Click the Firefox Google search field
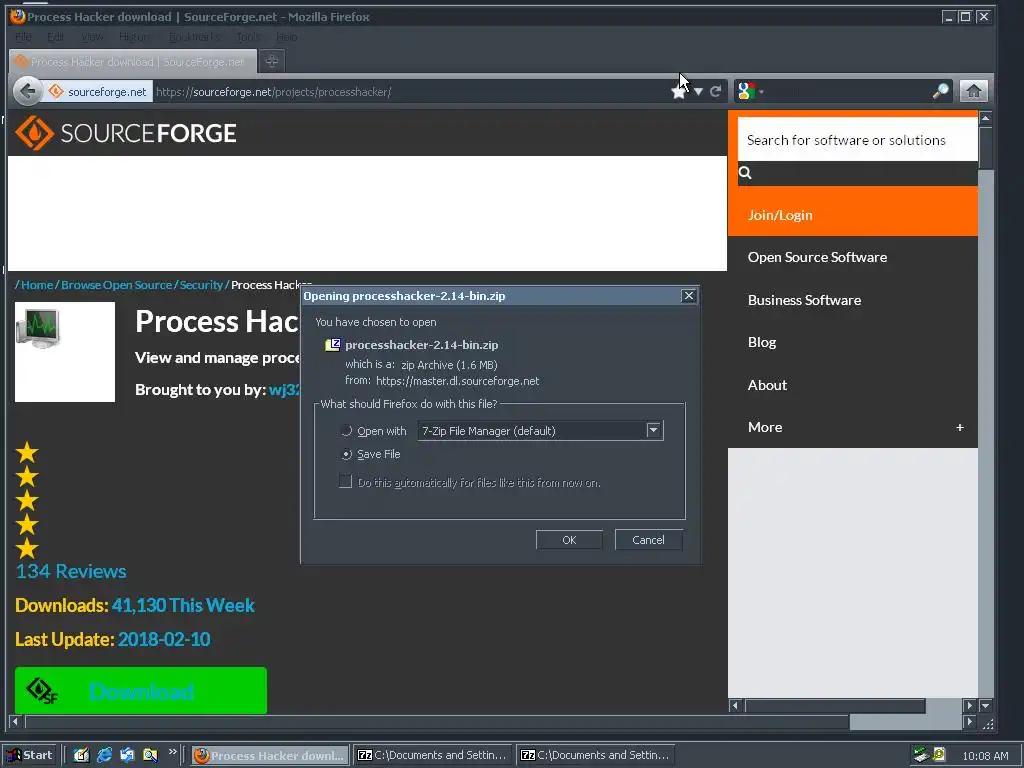Viewport: 1024px width, 768px height. pos(848,91)
